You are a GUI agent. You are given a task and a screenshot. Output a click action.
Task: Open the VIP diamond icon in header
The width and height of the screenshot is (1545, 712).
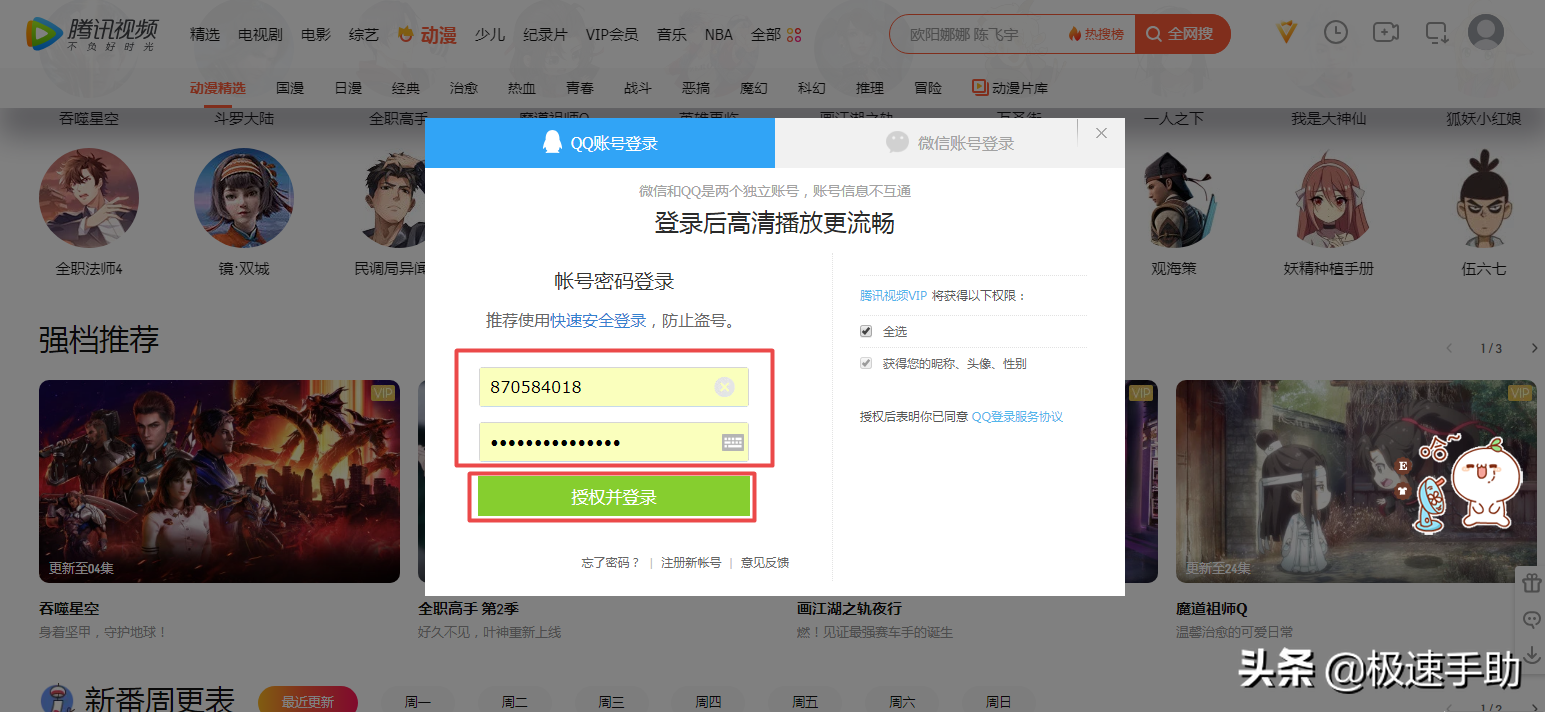coord(1287,32)
